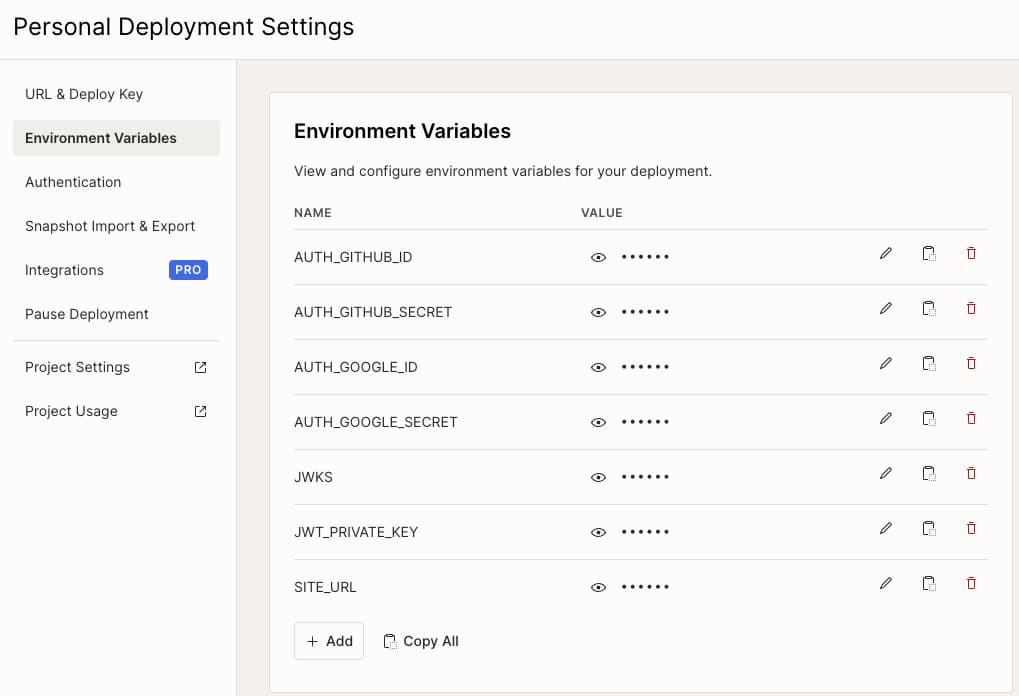Copy All environment variables
This screenshot has height=696, width=1019.
pos(421,641)
